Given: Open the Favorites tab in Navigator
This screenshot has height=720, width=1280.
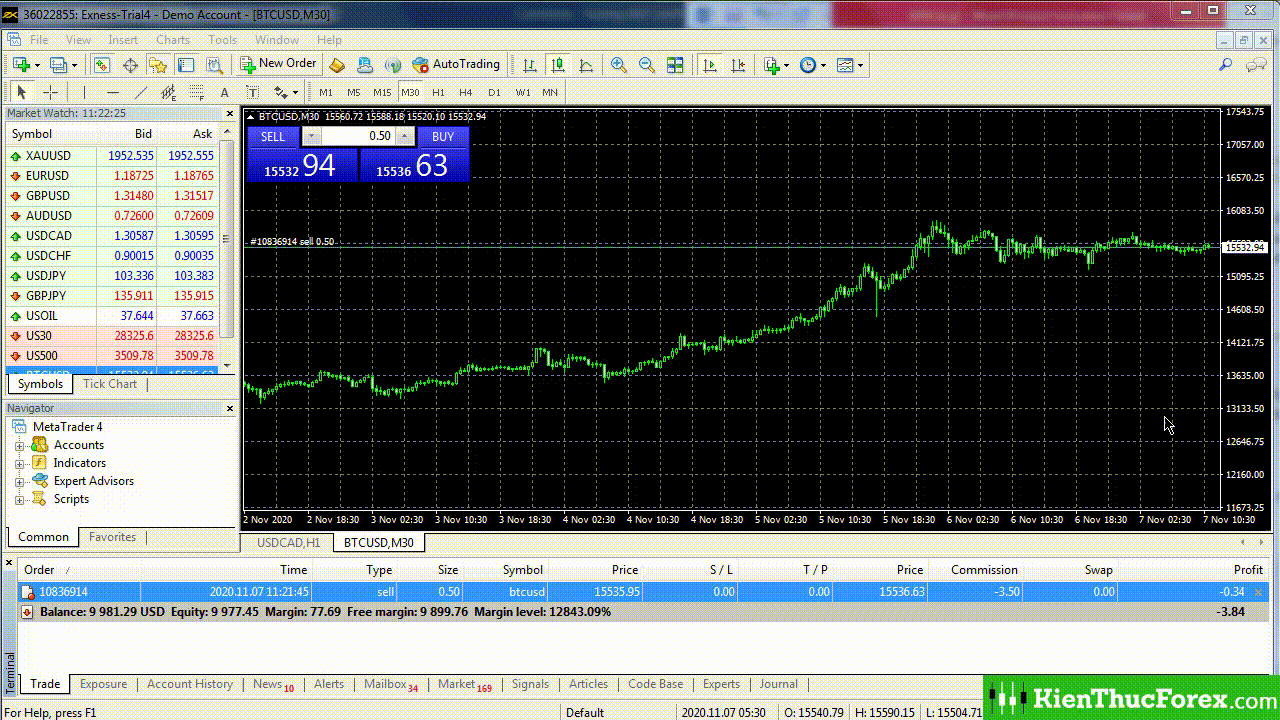Looking at the screenshot, I should 113,537.
